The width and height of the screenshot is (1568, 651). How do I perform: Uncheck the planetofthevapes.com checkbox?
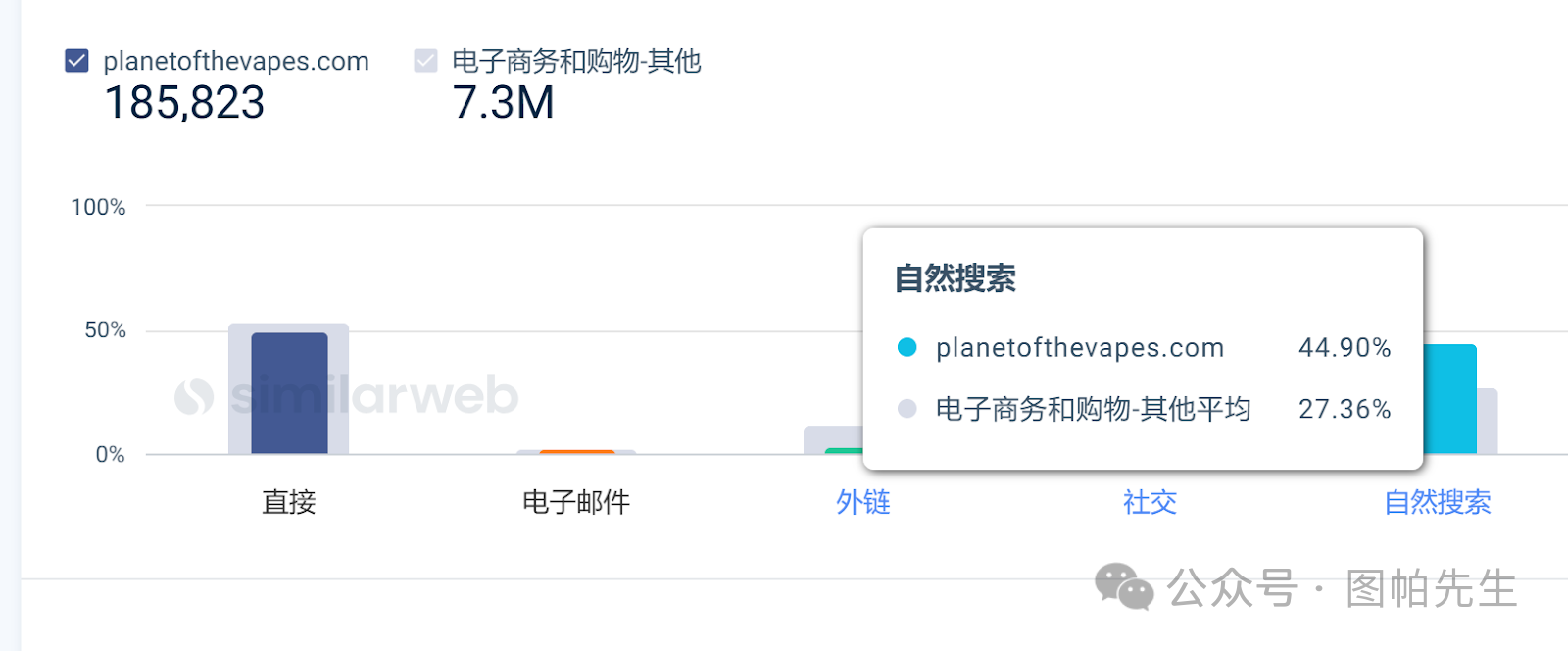tap(76, 61)
